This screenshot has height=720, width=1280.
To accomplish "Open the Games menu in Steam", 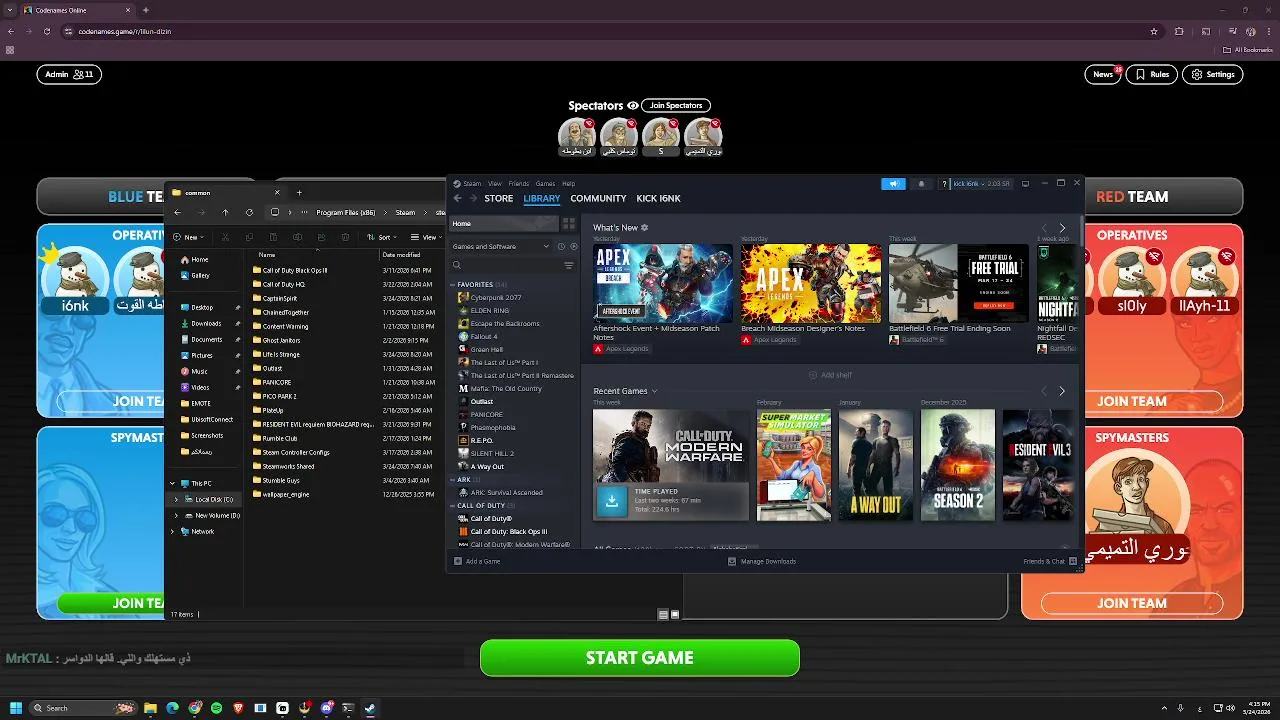I will (545, 184).
